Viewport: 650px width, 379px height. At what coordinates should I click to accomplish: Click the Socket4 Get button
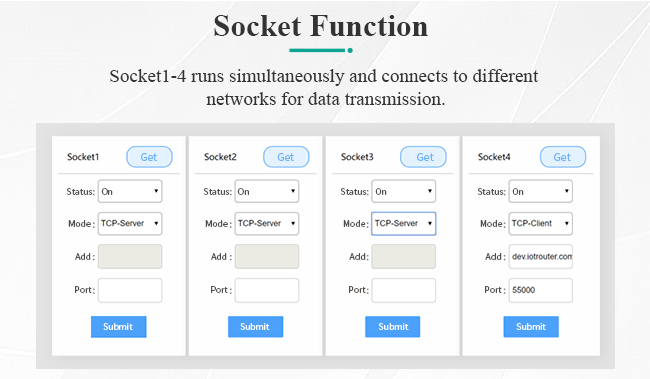click(x=563, y=157)
